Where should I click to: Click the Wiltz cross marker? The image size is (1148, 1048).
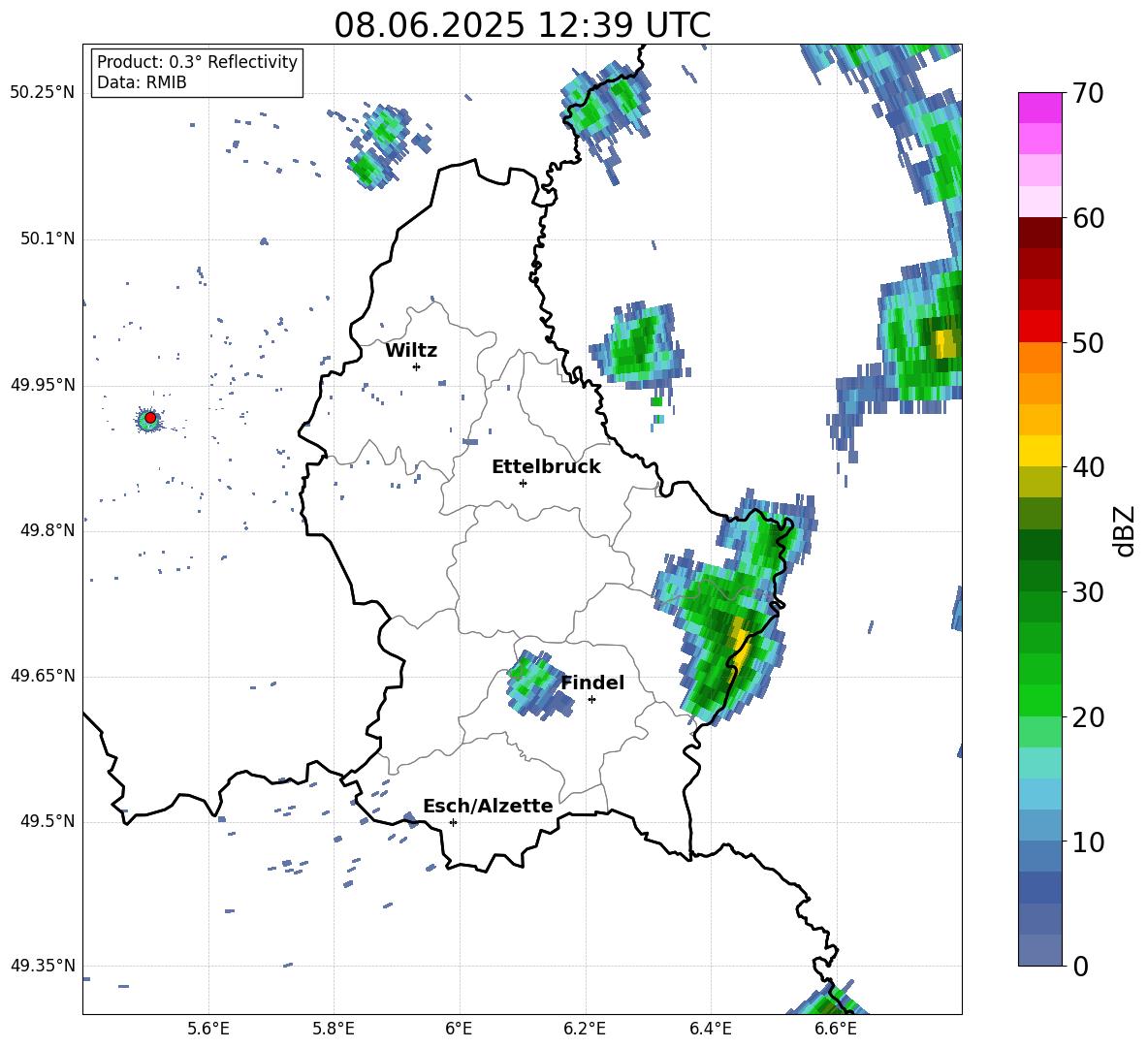click(416, 366)
